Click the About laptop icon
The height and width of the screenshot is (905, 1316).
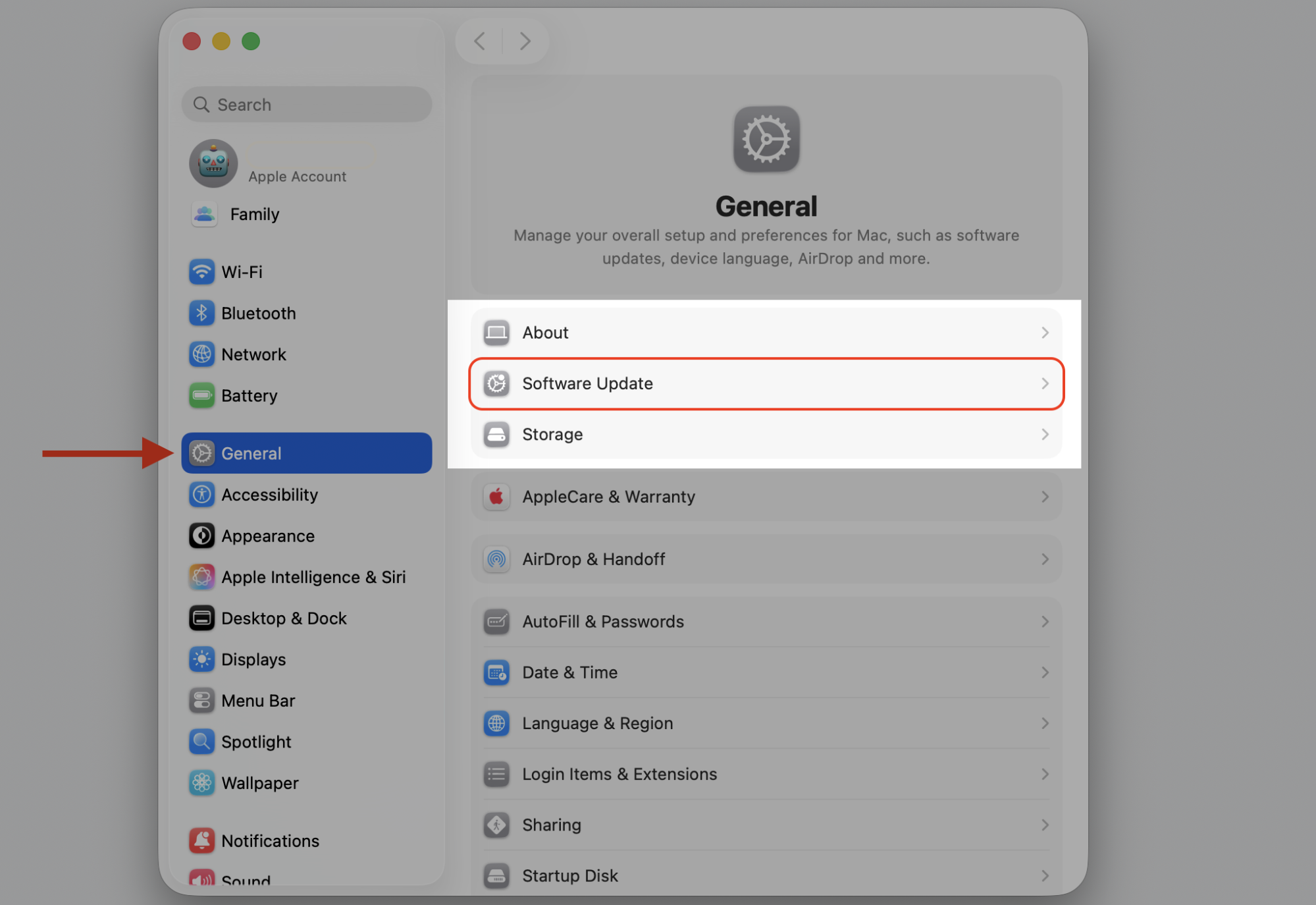tap(496, 333)
